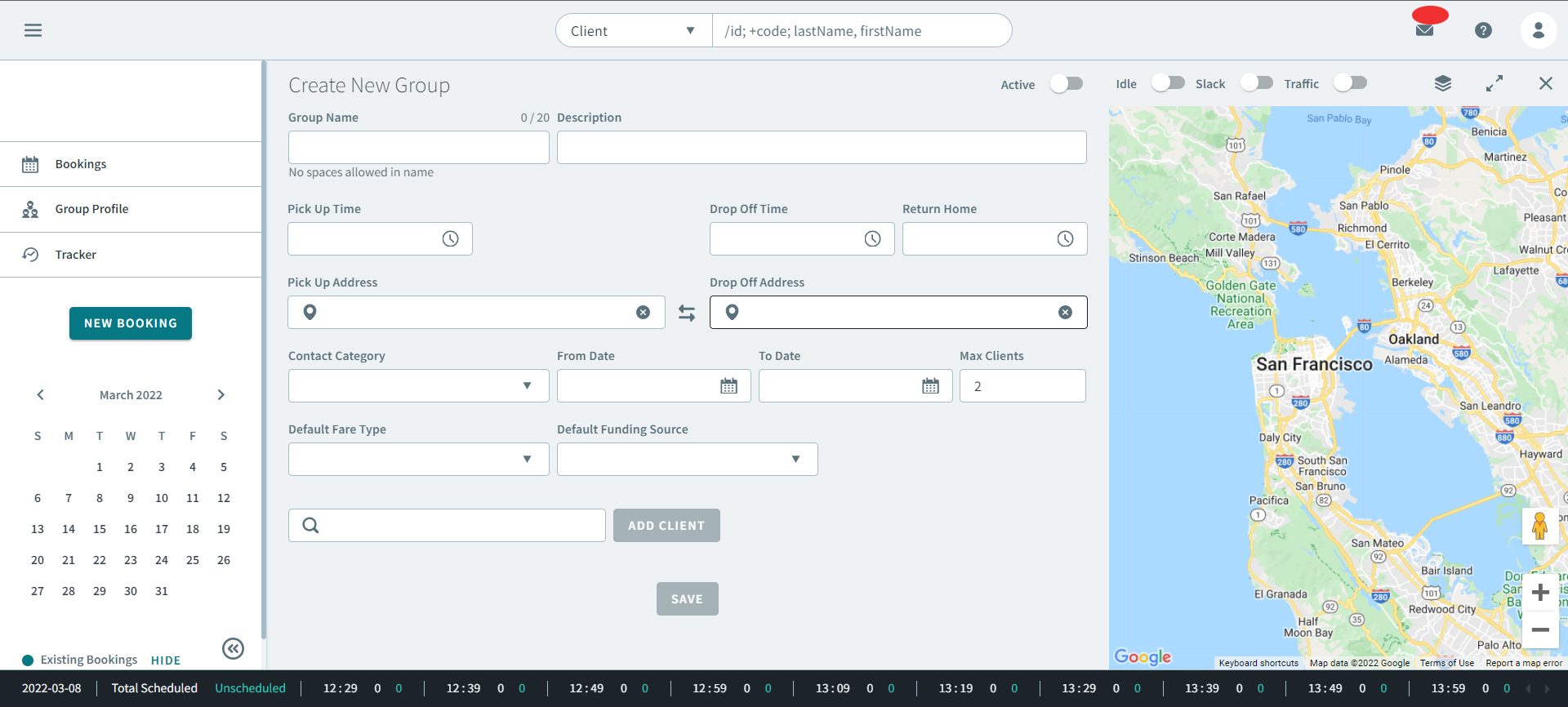Open the Client search type dropdown
This screenshot has height=707, width=1568.
pyautogui.click(x=634, y=31)
